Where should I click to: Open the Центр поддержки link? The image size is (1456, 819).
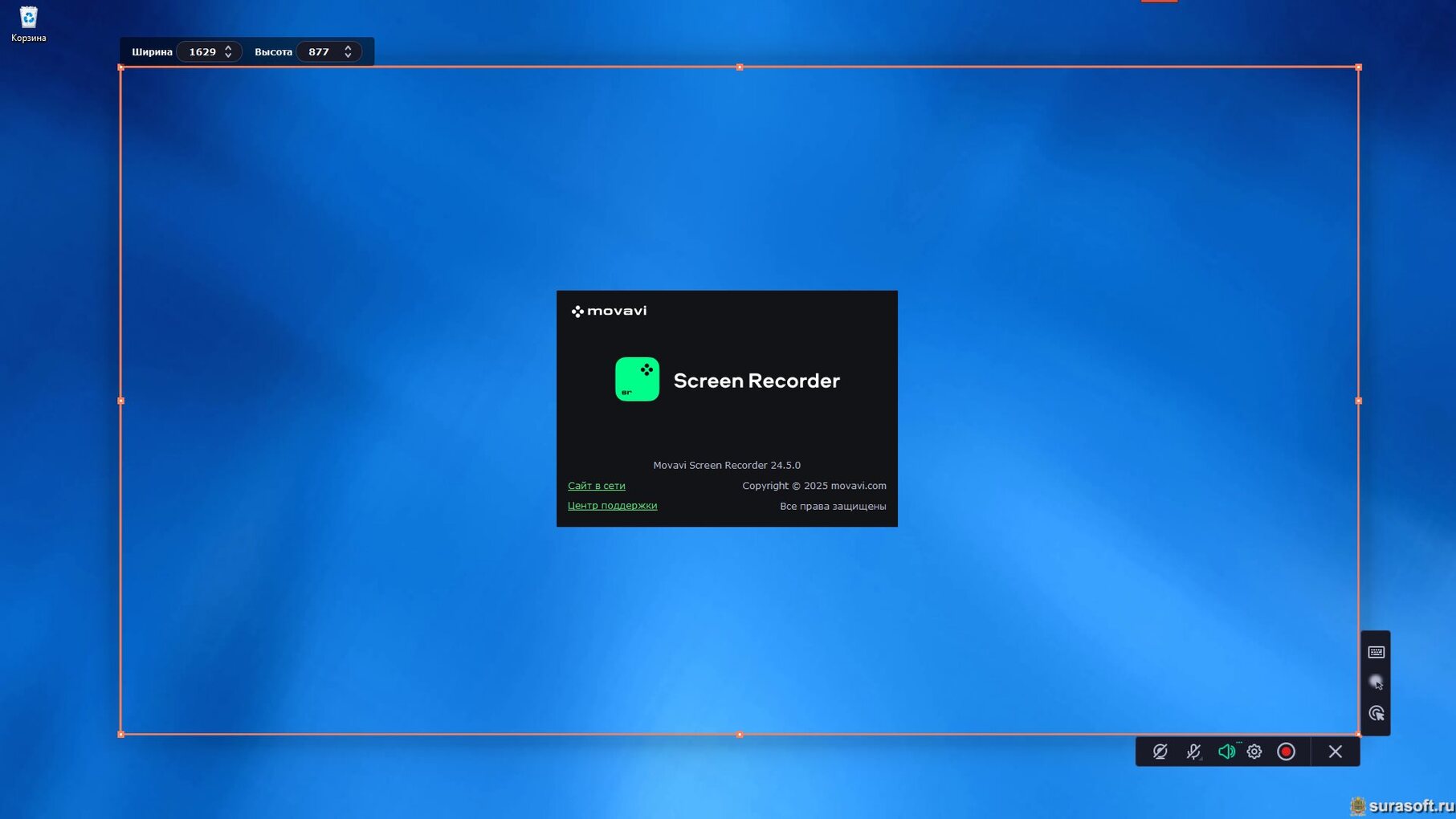(x=612, y=505)
